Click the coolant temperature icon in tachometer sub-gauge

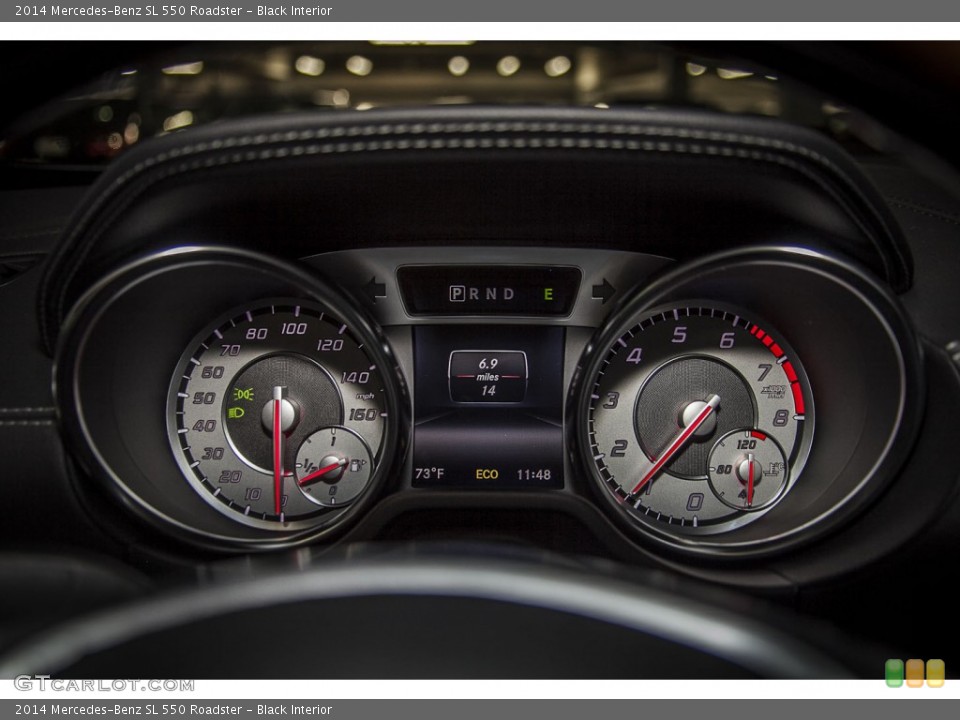(x=774, y=470)
